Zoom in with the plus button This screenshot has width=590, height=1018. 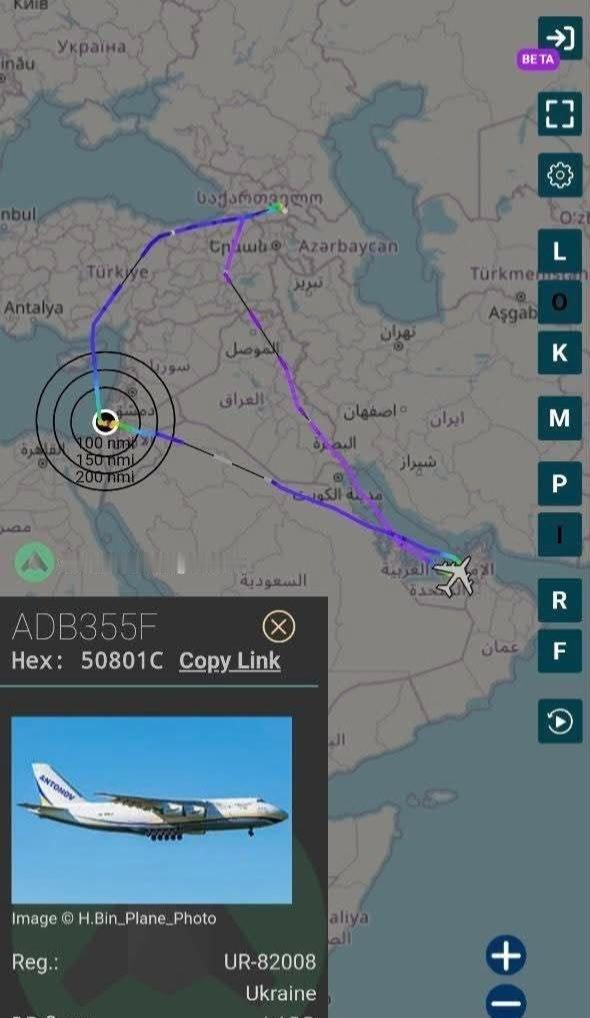pyautogui.click(x=506, y=955)
